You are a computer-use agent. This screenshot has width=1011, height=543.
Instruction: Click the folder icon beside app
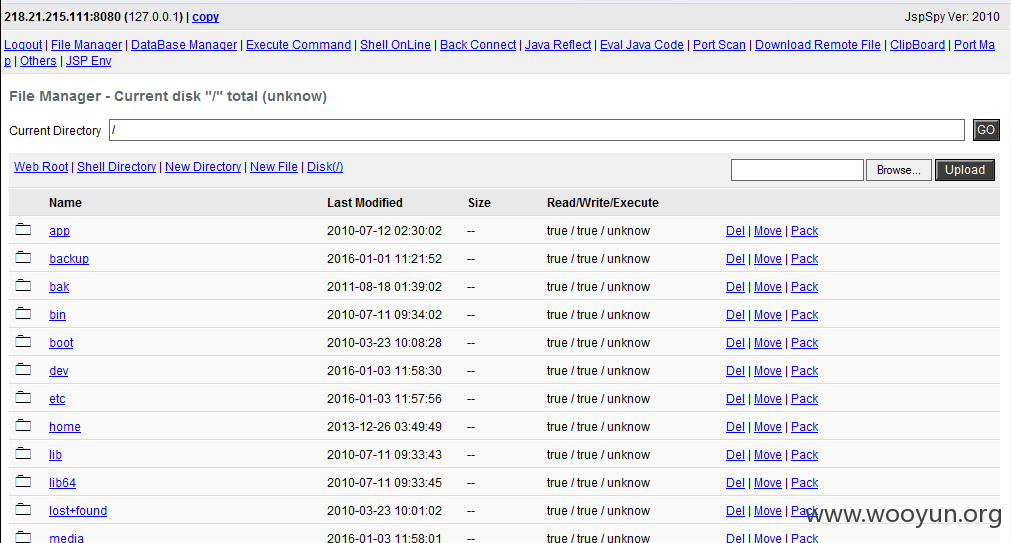pos(23,229)
